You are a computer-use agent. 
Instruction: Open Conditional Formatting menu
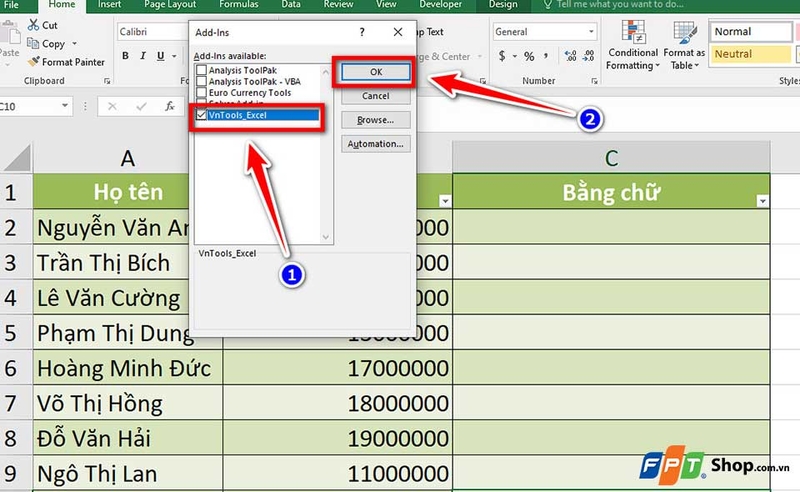[633, 45]
